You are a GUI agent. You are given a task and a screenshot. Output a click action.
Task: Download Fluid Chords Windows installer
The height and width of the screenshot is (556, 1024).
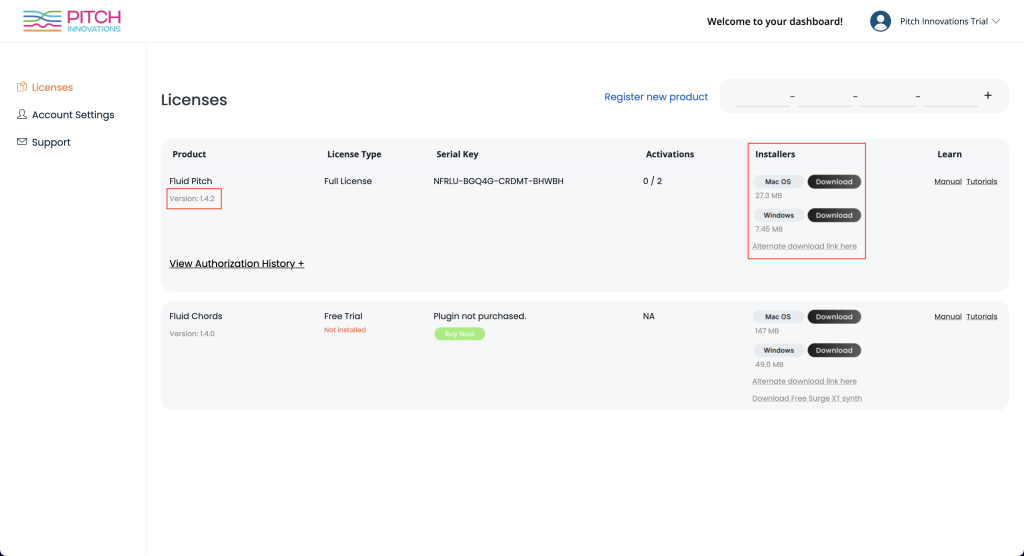[x=834, y=350]
